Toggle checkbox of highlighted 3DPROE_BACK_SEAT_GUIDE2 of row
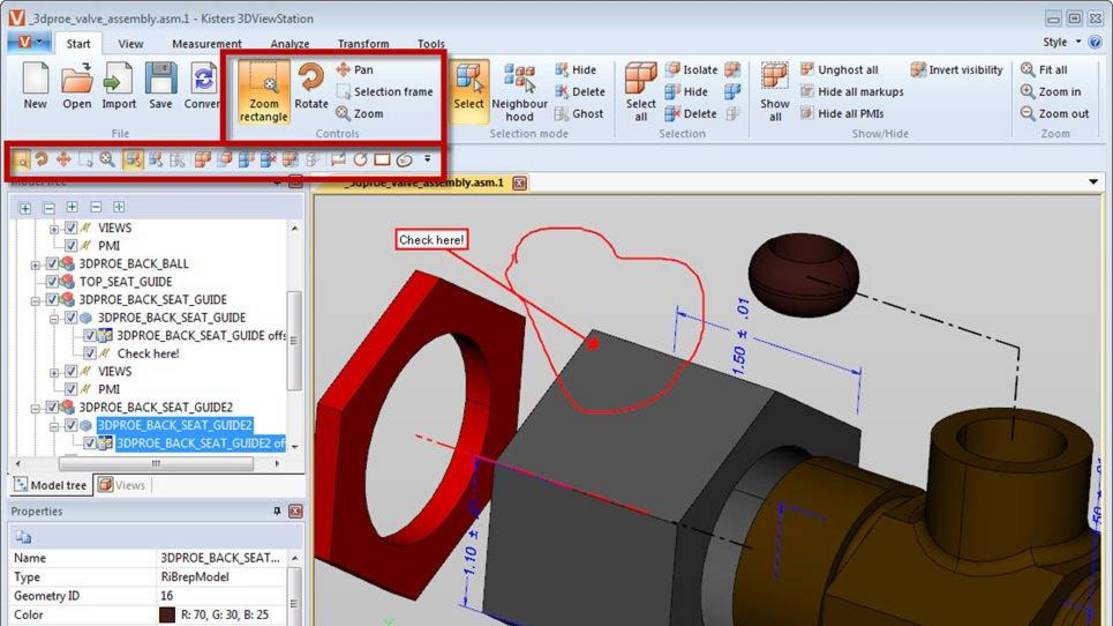This screenshot has height=626, width=1113. pos(89,443)
